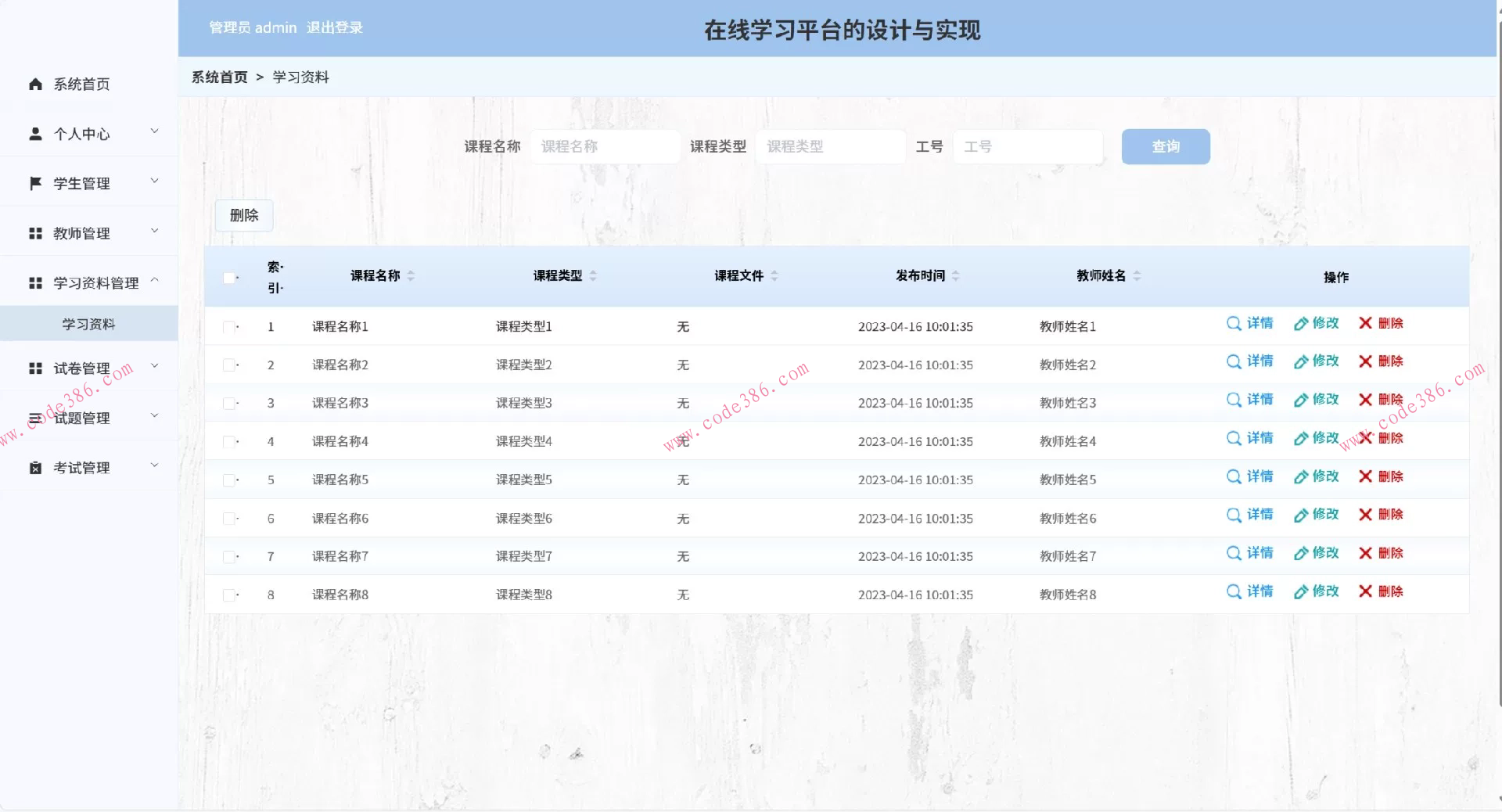This screenshot has height=812, width=1502.
Task: Expand the 个人中心 submenu
Action: [154, 131]
